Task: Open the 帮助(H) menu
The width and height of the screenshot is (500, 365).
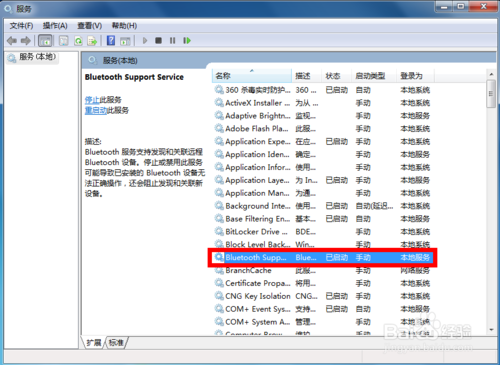Action: 124,26
